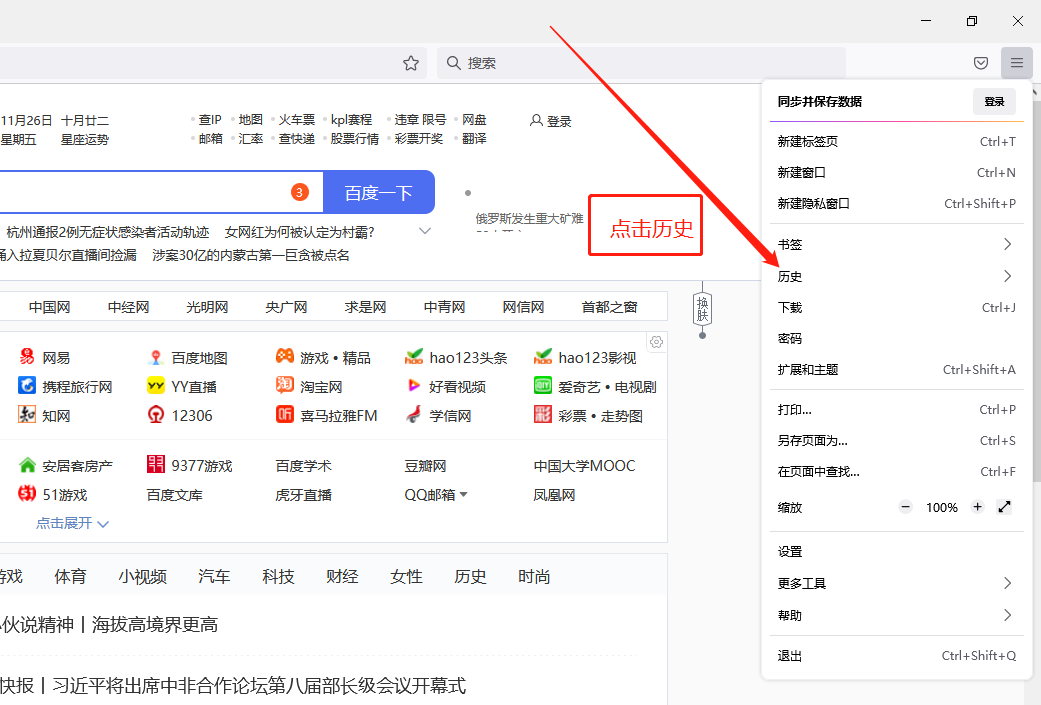Open 密码 passwords menu item
Screen dimensions: 1041x705
pyautogui.click(x=896, y=339)
